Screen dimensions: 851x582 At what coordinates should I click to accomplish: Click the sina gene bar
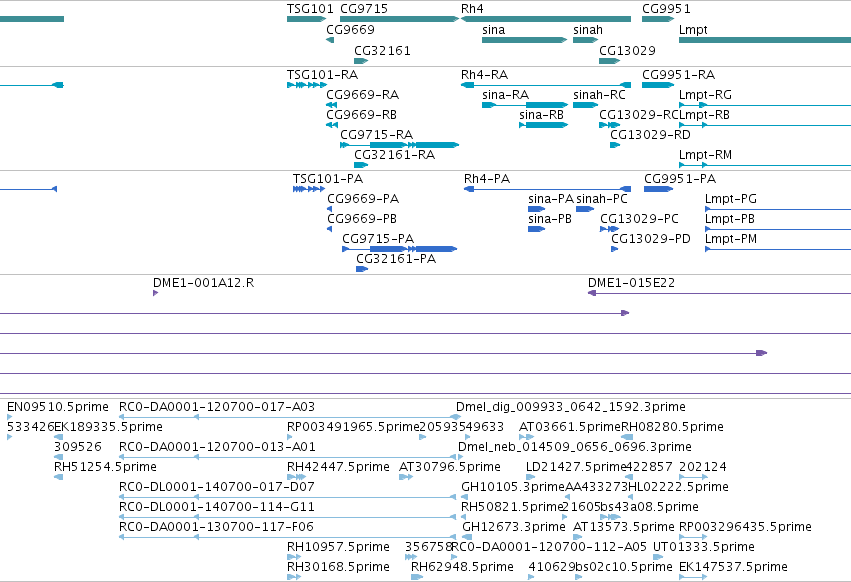[524, 40]
